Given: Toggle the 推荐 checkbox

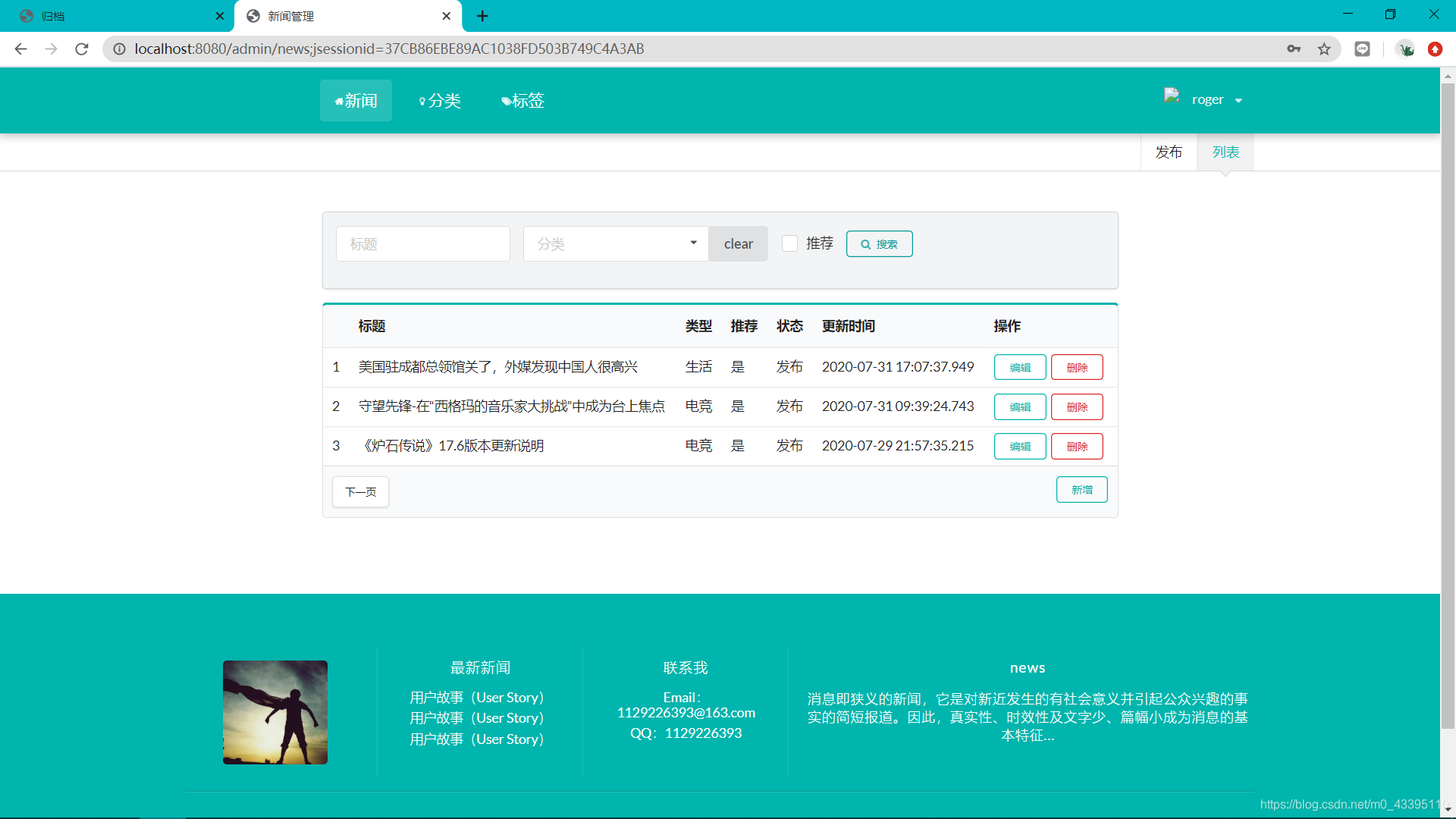Looking at the screenshot, I should point(789,243).
